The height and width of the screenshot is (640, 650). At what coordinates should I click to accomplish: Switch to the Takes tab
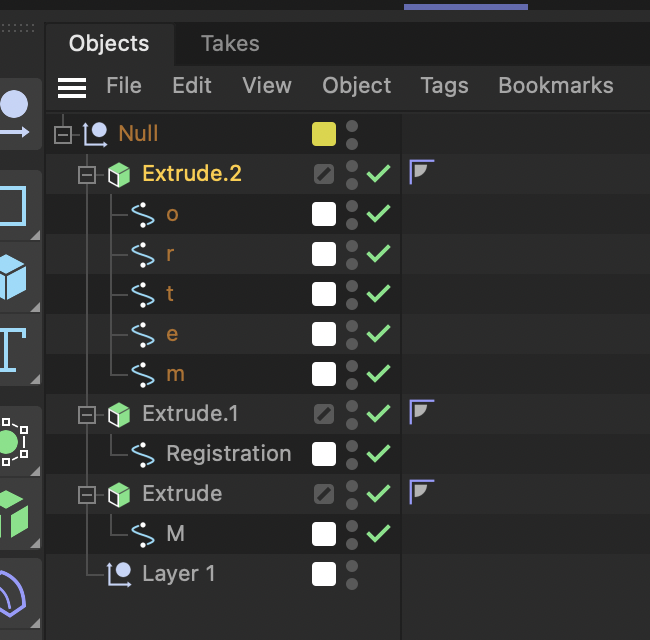pos(230,44)
